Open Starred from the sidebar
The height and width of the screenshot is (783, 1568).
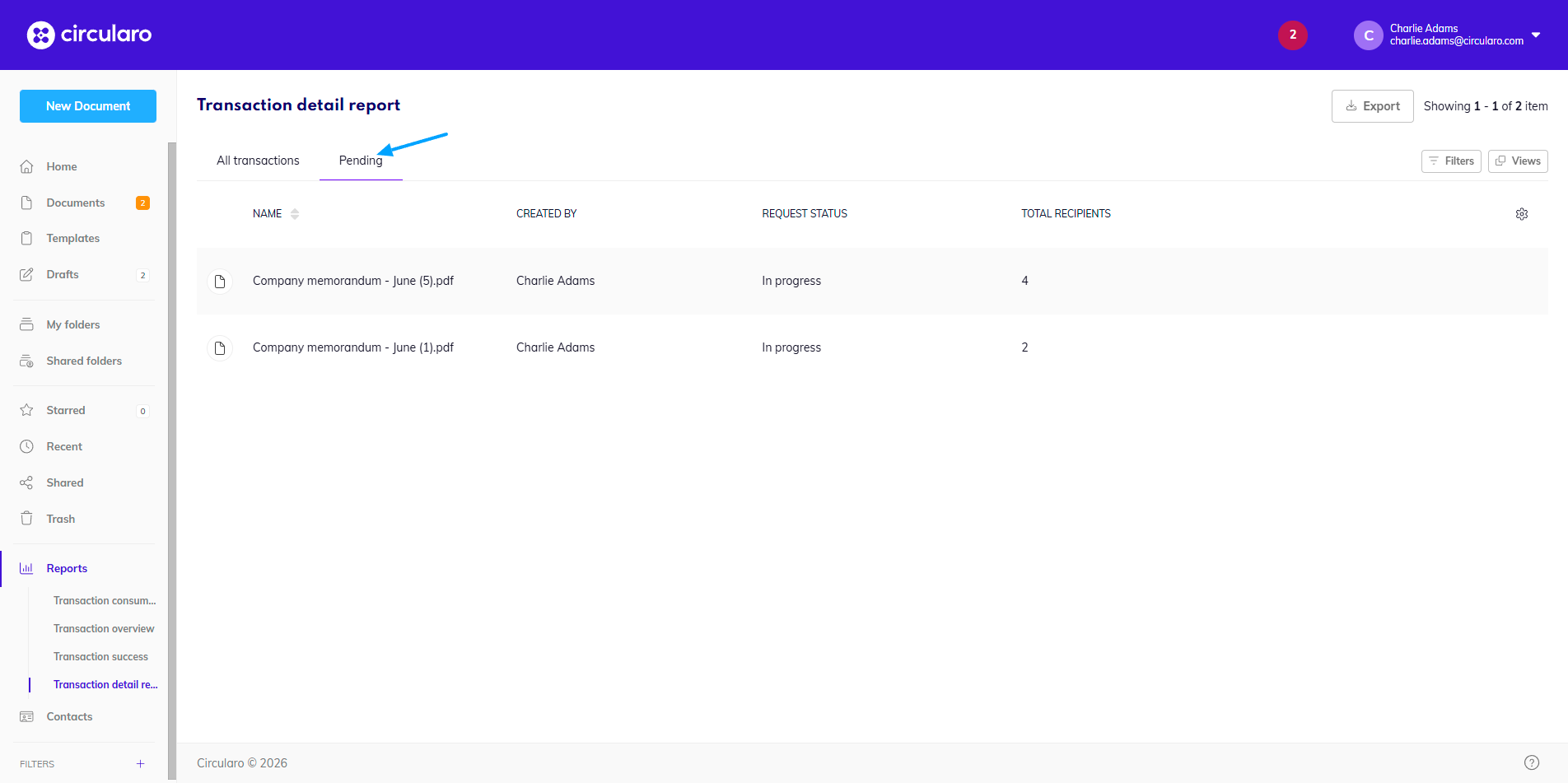tap(66, 410)
